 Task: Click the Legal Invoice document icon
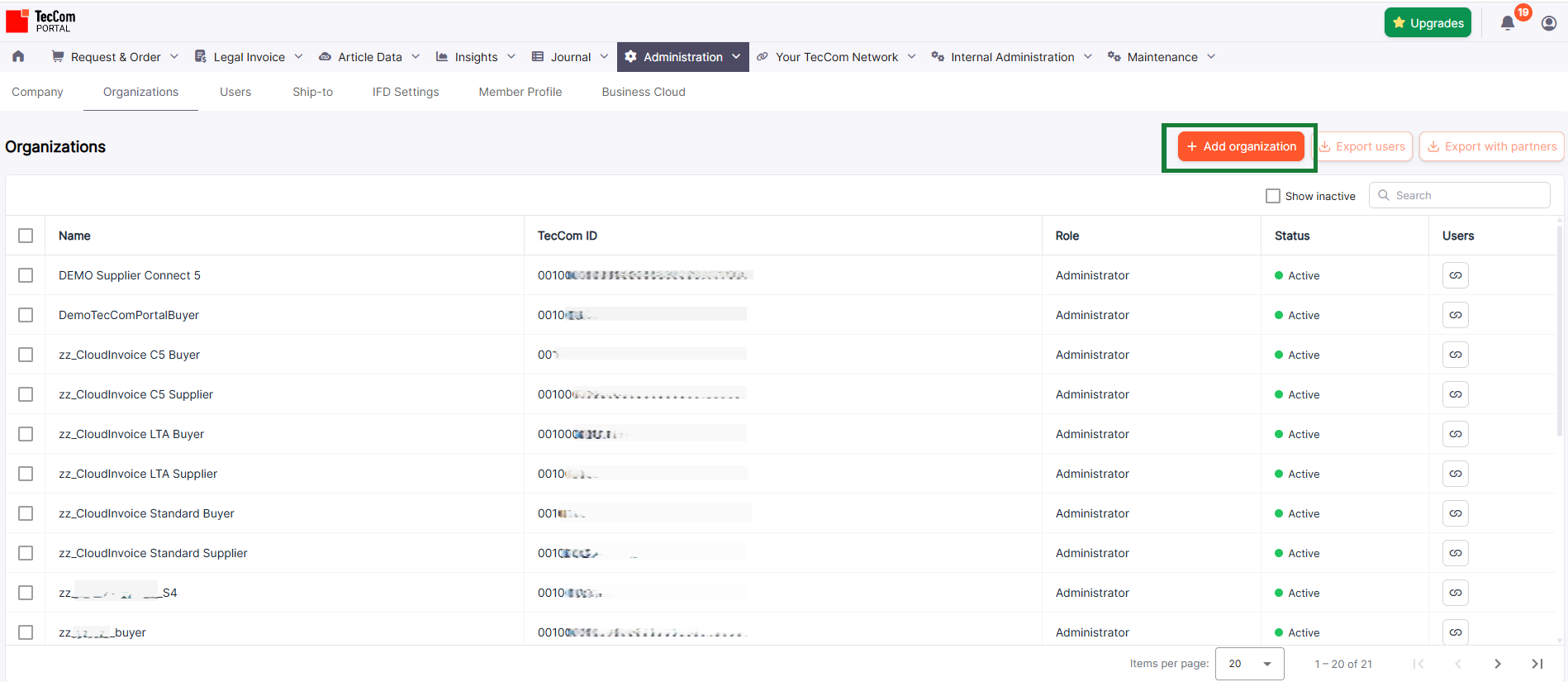201,56
